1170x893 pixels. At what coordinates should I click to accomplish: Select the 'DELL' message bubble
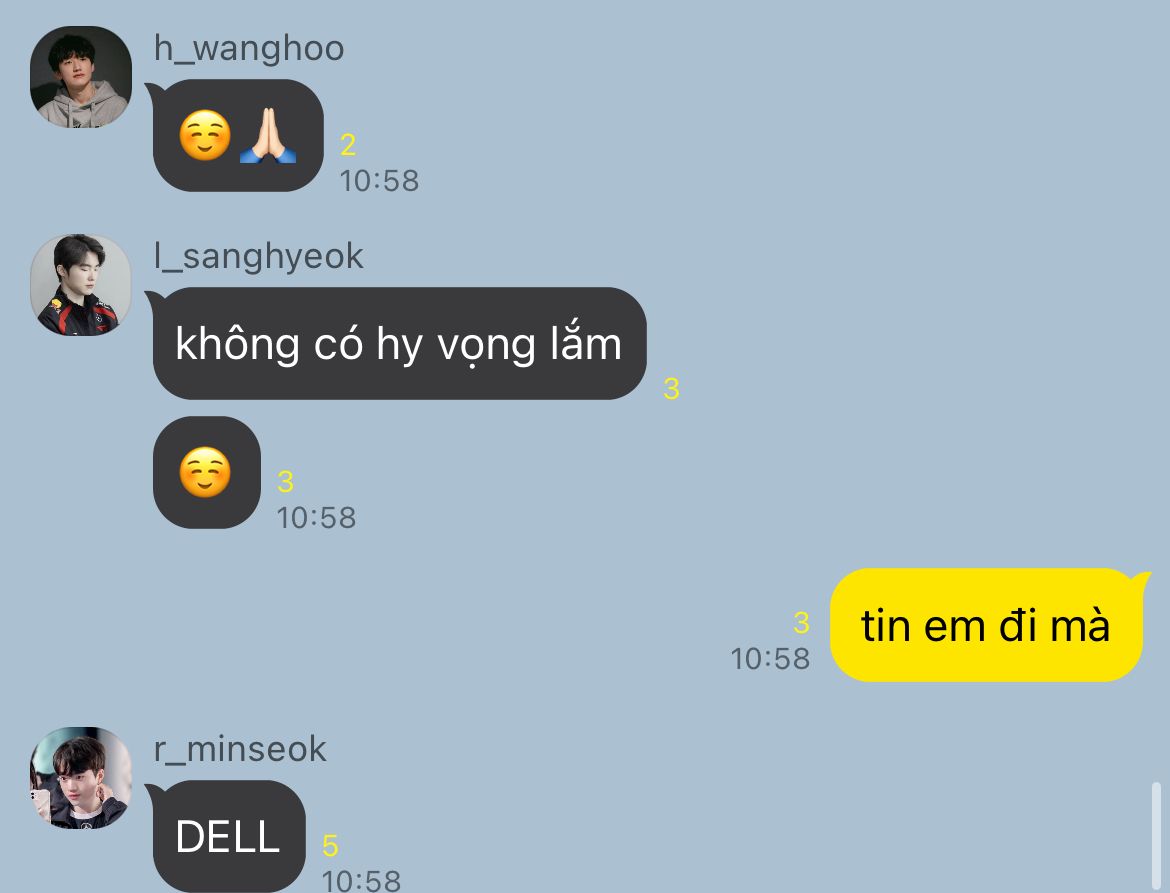[229, 836]
